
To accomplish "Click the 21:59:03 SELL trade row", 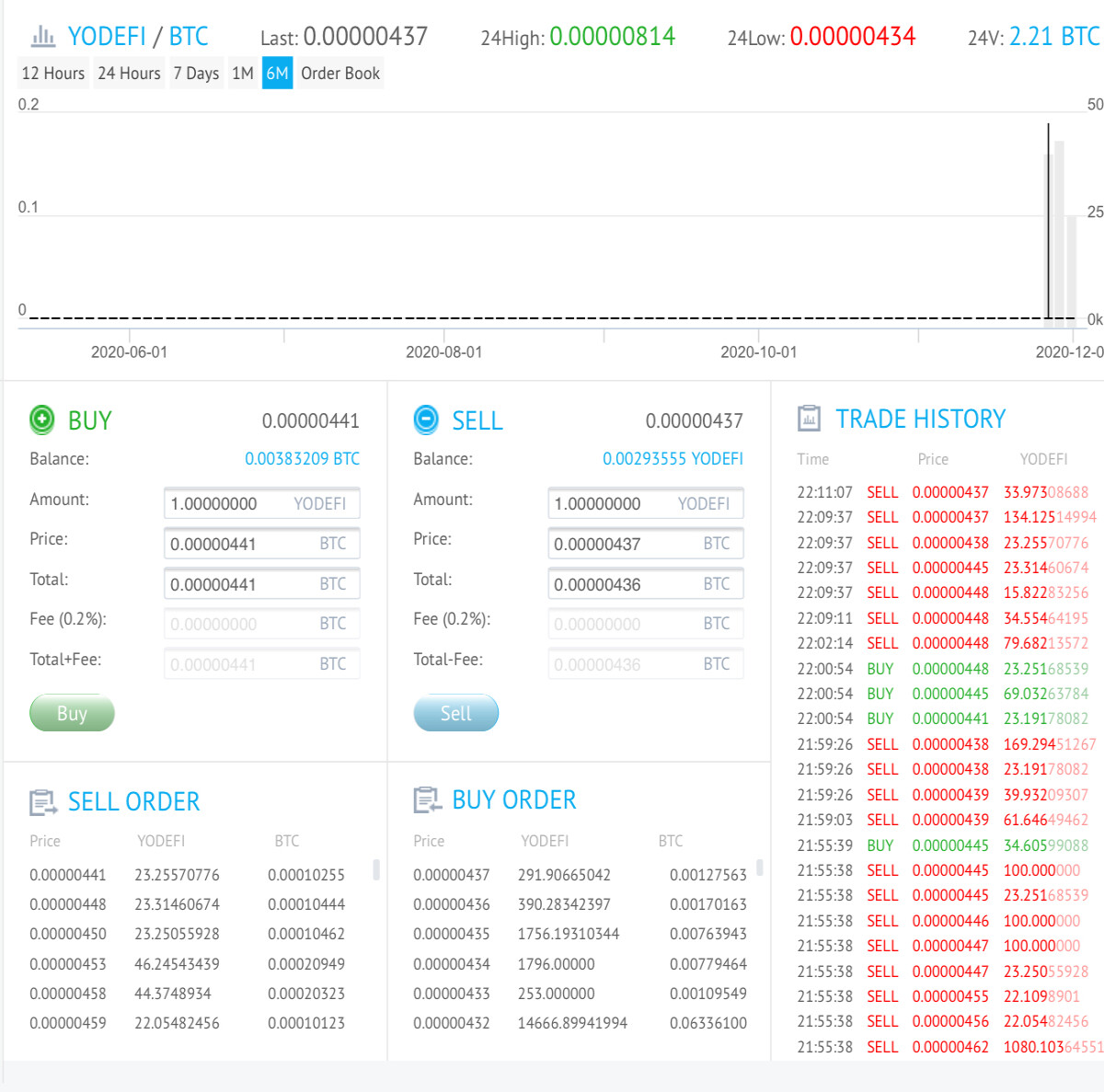I will click(943, 820).
